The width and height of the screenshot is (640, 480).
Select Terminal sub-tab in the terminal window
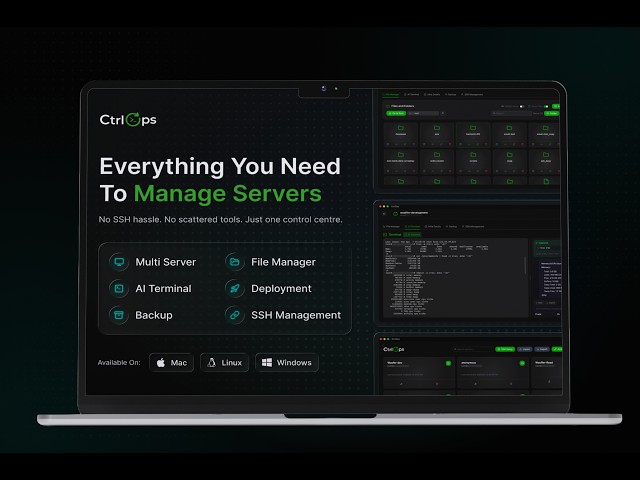392,235
